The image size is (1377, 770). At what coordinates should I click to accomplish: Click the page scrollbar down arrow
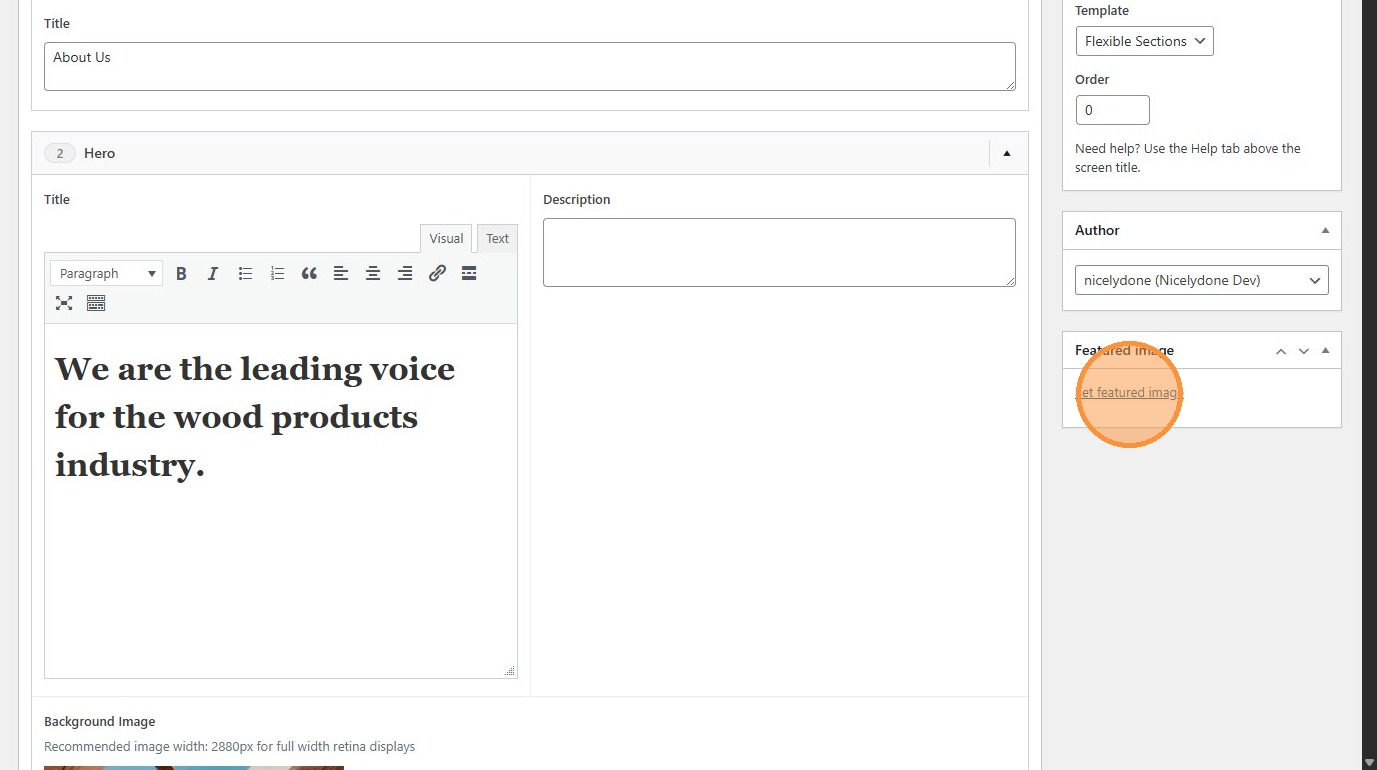[1368, 761]
